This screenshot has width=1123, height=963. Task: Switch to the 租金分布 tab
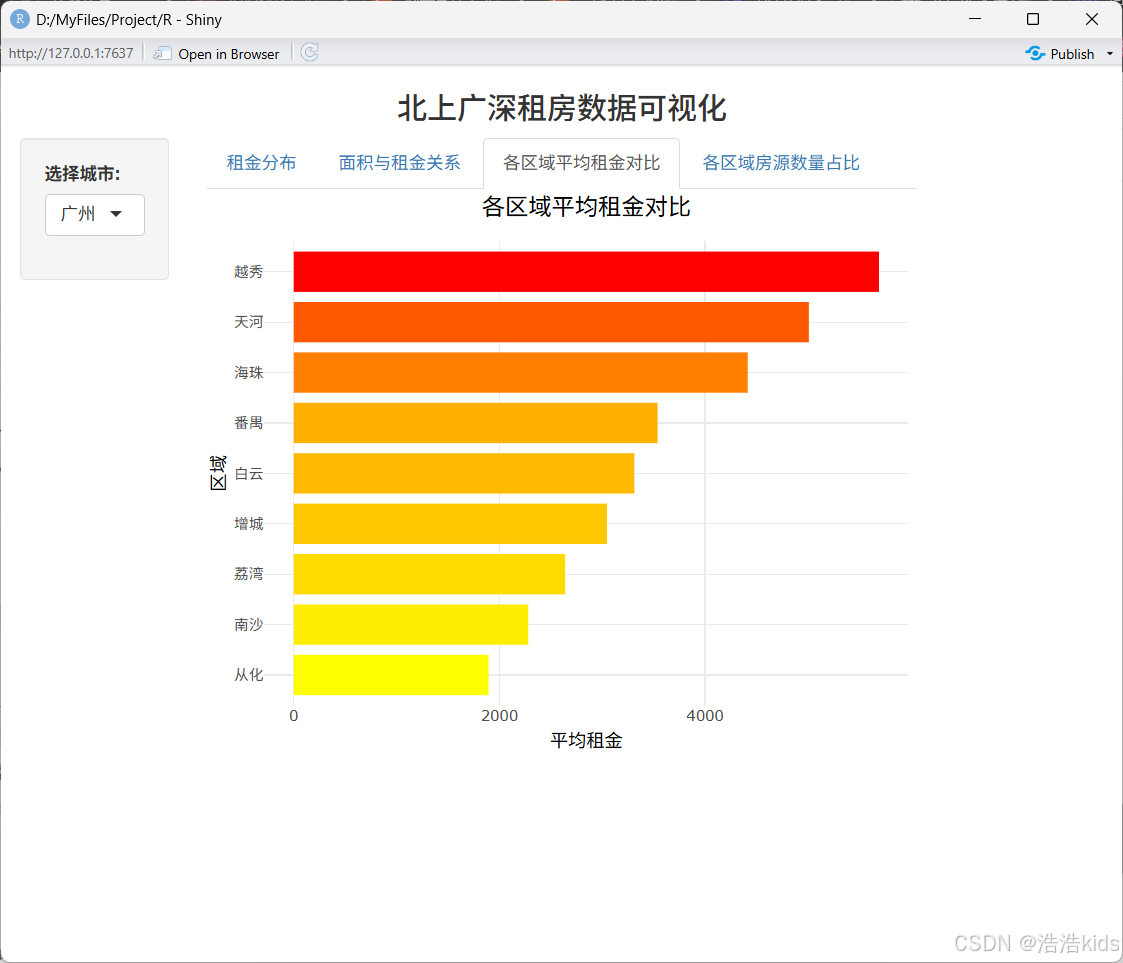261,163
